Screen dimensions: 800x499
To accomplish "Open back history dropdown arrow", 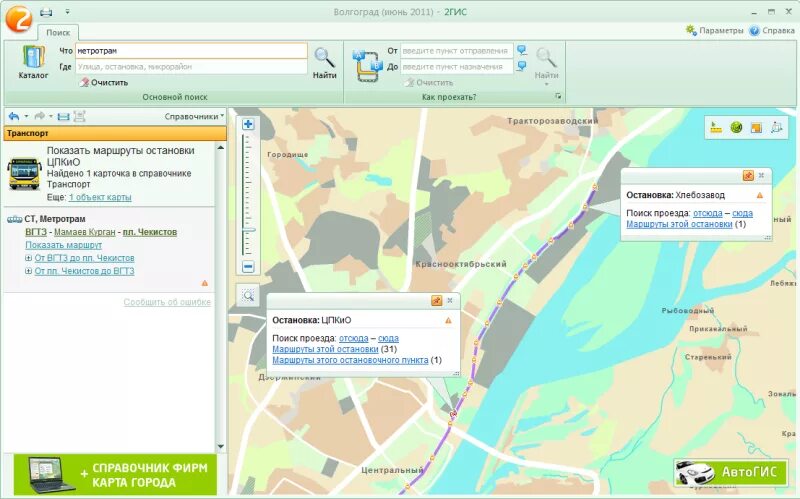I will click(26, 116).
